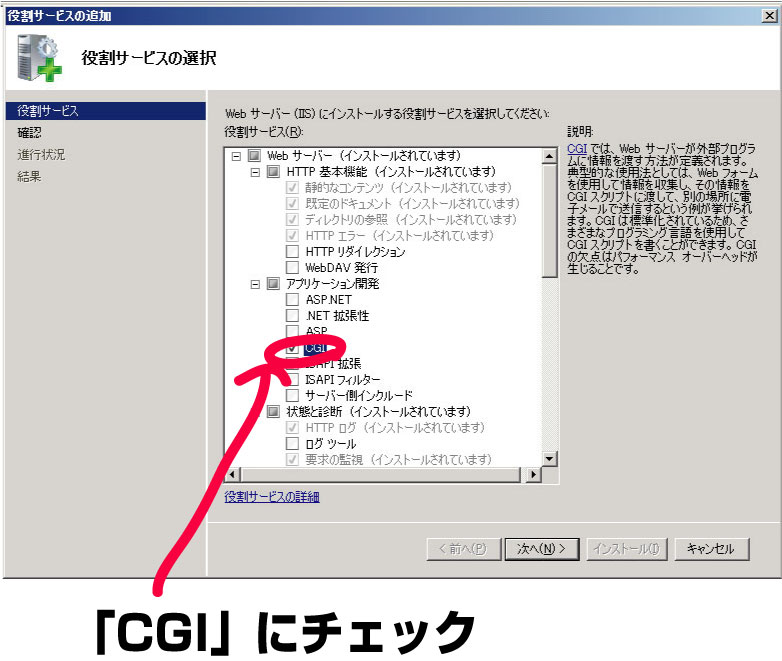The image size is (782, 661).
Task: Select the ASP.NET tree row text
Action: [x=329, y=300]
